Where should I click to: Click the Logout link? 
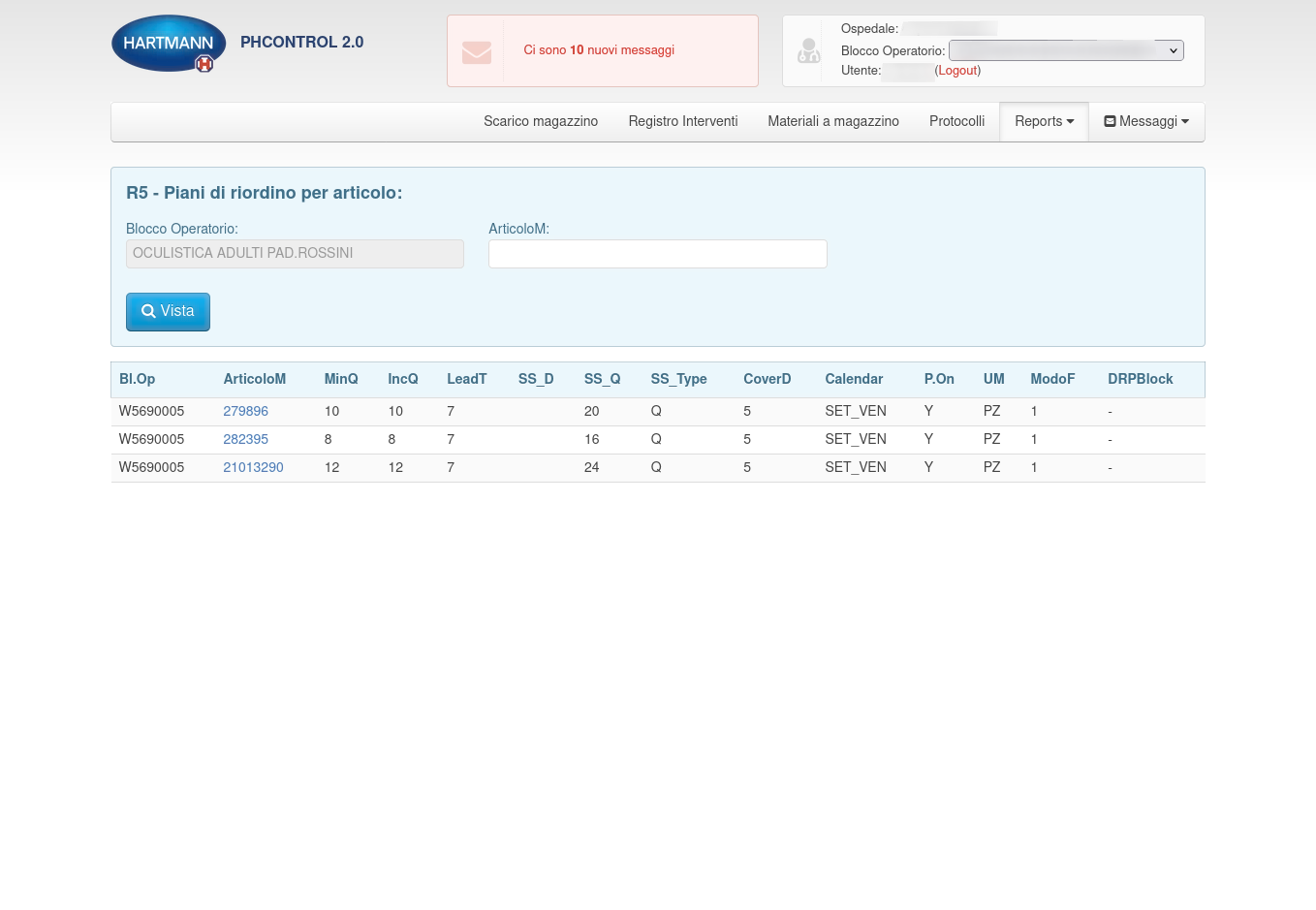(x=957, y=71)
